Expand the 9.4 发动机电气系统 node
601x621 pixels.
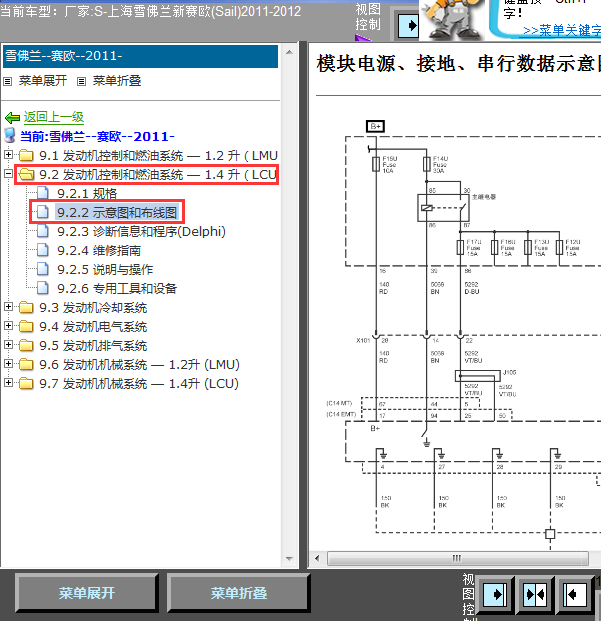click(8, 326)
